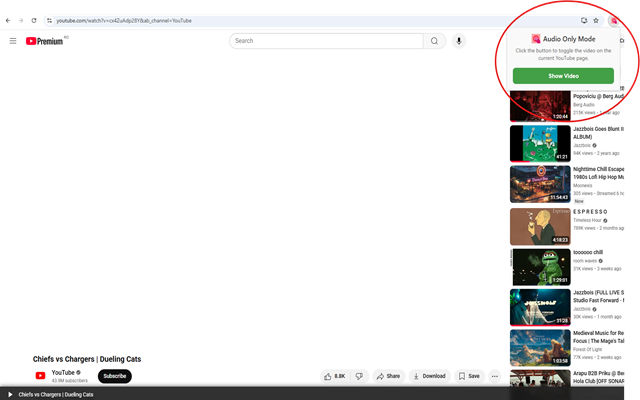Like the video with thumbs up

click(335, 376)
